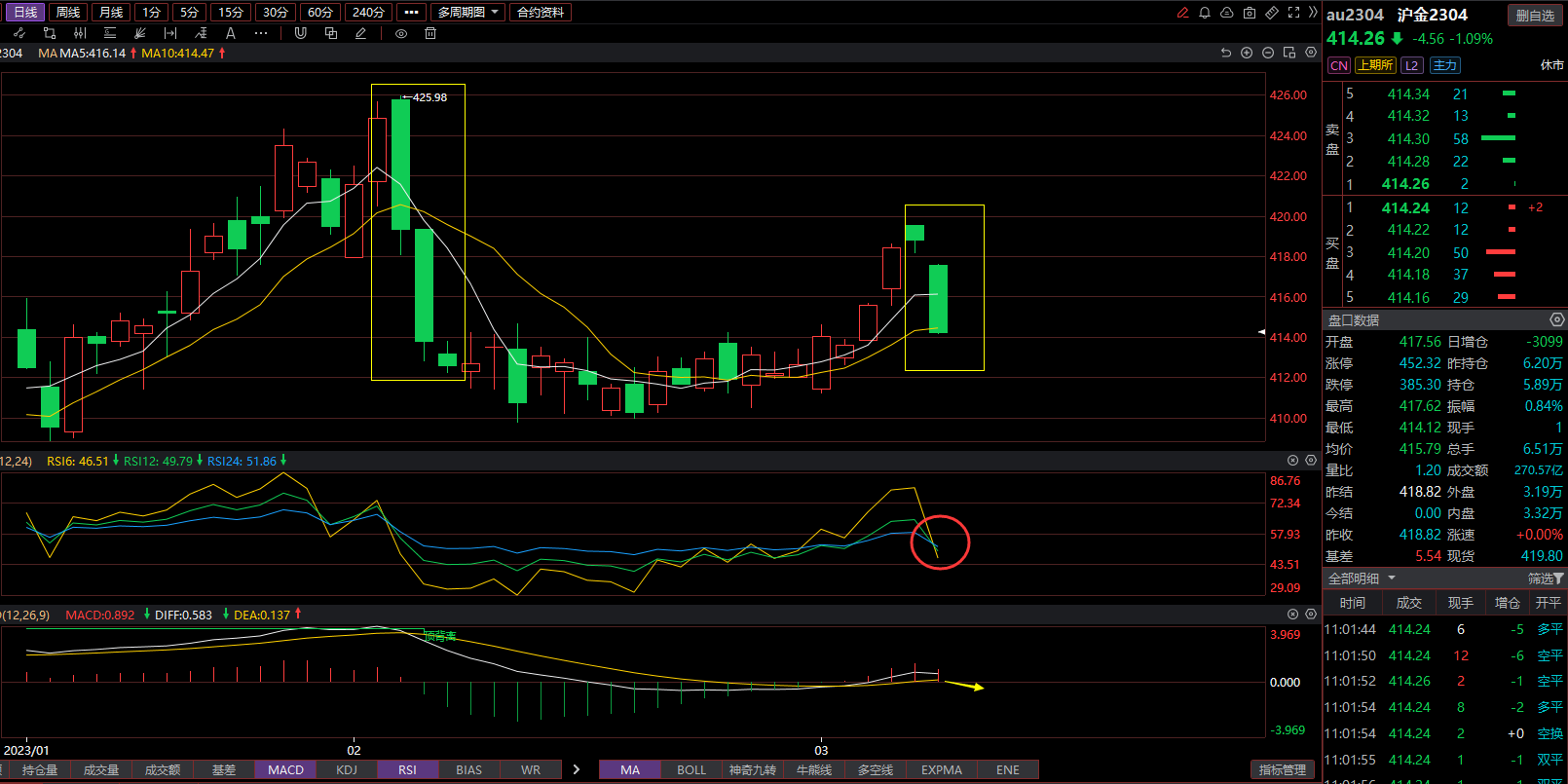Image resolution: width=1568 pixels, height=784 pixels.
Task: Select the RSI sub-indicator tab
Action: point(407,769)
